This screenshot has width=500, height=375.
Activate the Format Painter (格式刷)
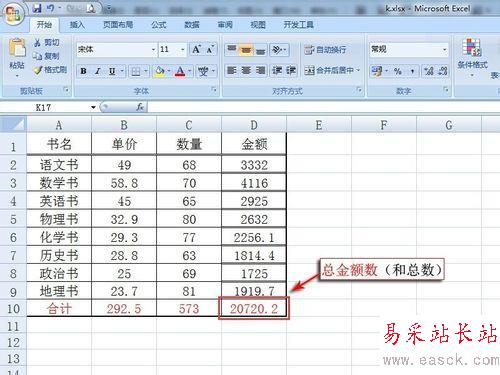pyautogui.click(x=50, y=70)
